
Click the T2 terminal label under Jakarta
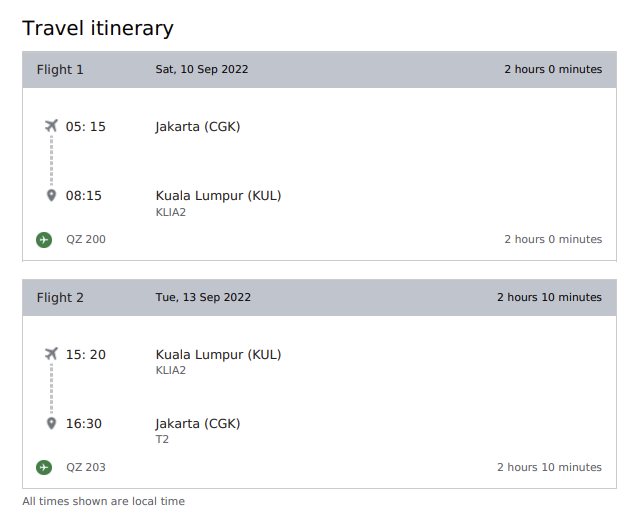(163, 440)
